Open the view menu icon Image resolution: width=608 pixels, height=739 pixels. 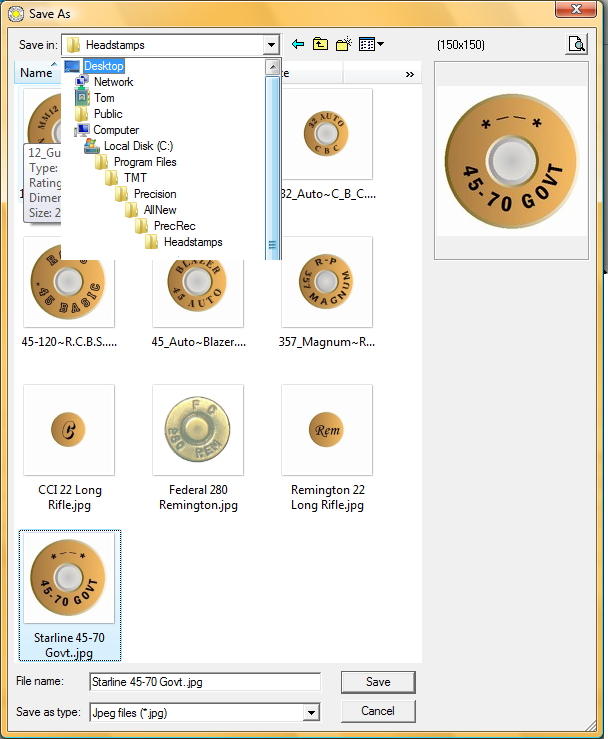(371, 44)
